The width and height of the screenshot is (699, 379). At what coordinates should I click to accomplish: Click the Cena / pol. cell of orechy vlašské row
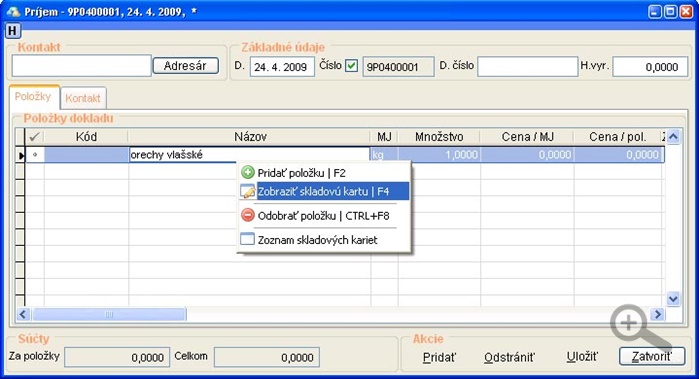tap(619, 155)
